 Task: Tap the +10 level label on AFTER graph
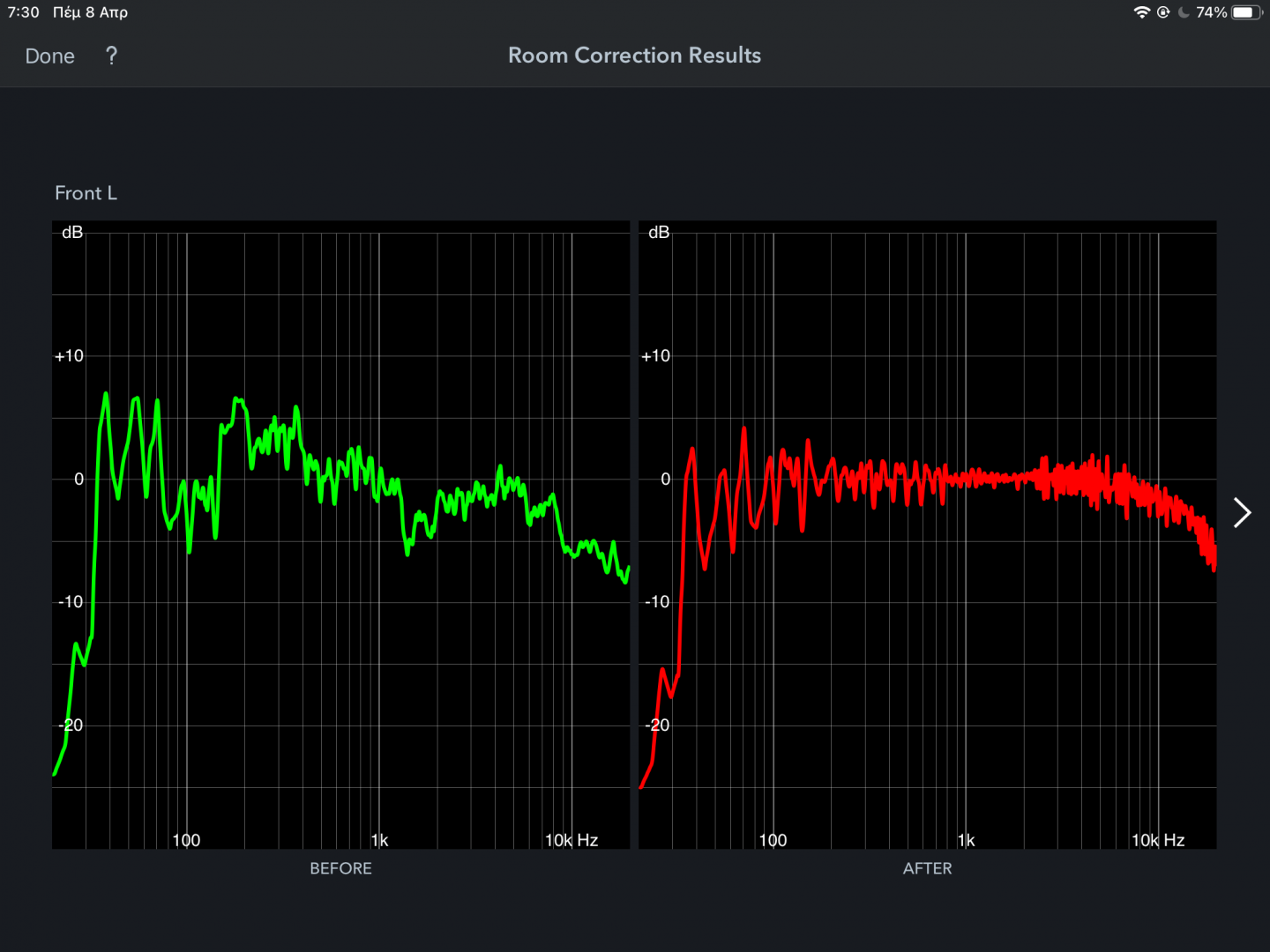(655, 356)
